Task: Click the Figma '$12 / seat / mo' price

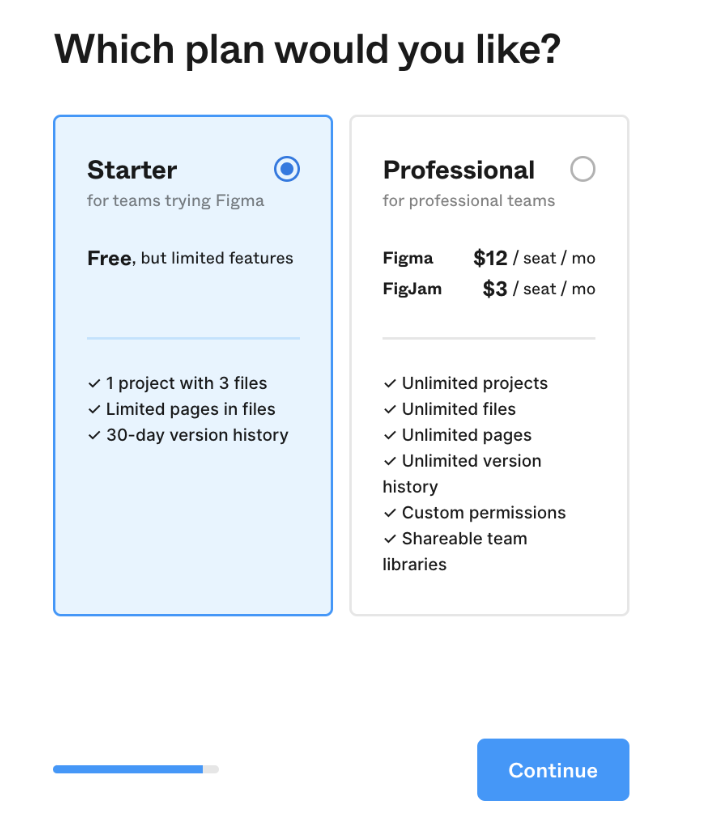Action: [x=534, y=258]
